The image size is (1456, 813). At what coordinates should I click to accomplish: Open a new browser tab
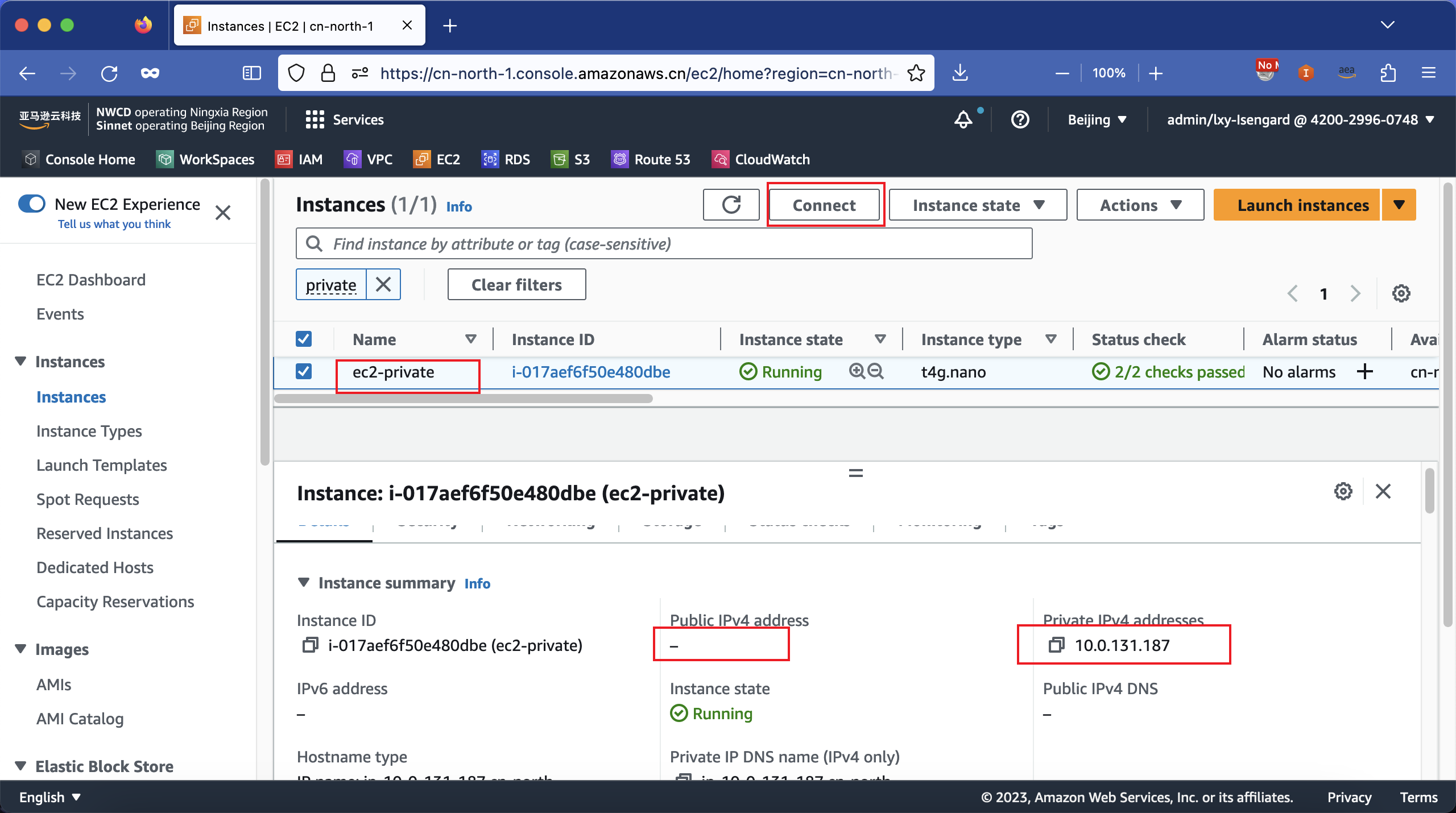(x=449, y=26)
